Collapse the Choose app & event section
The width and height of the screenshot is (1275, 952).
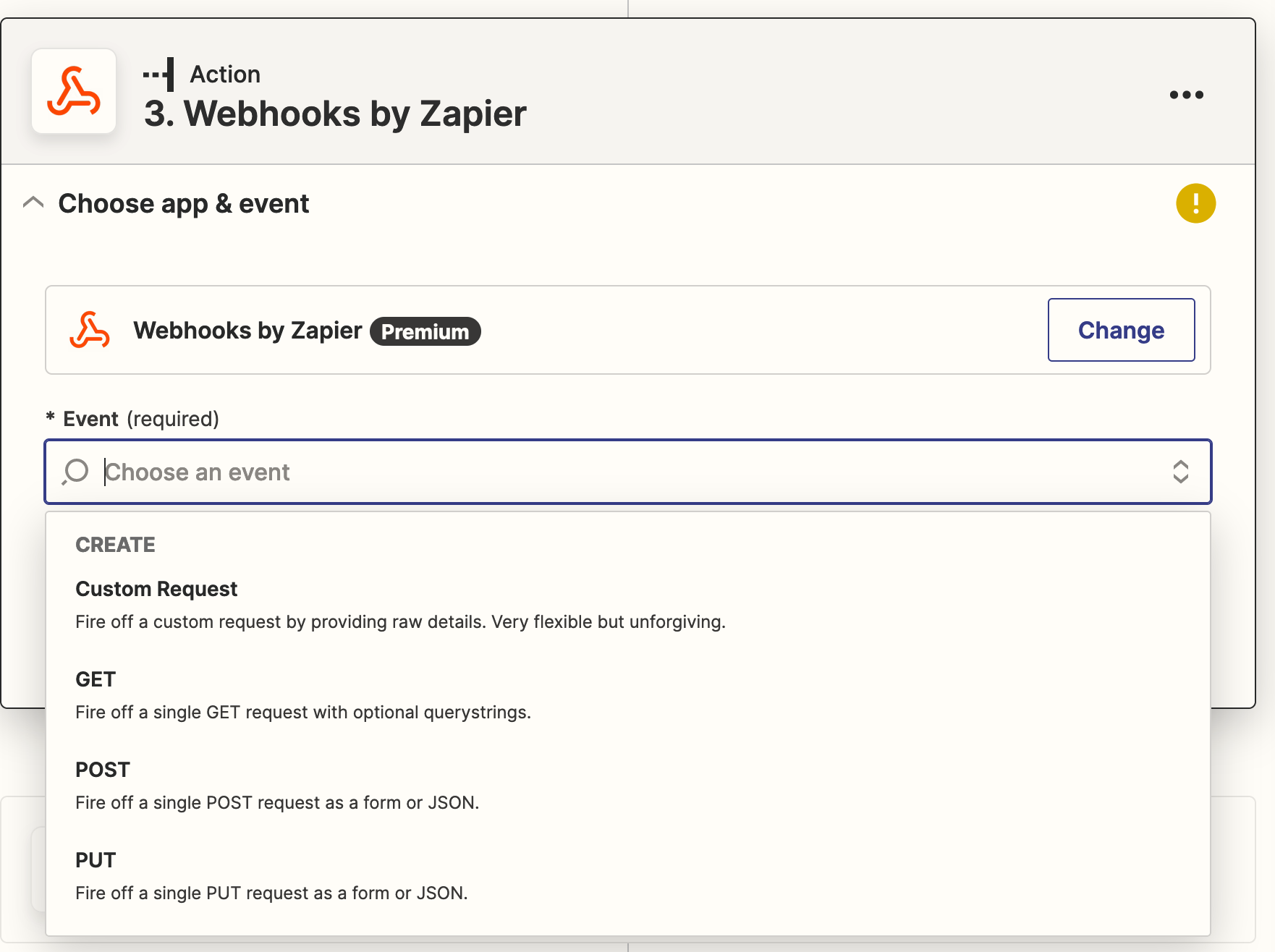[x=33, y=203]
